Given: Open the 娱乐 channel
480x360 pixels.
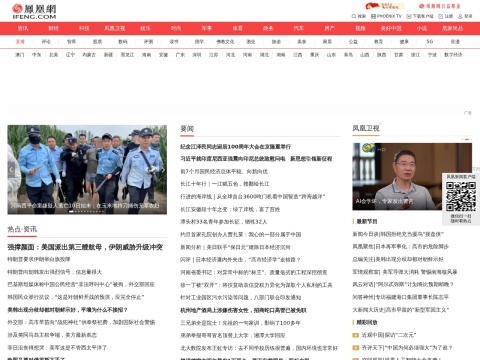Looking at the screenshot, I should pyautogui.click(x=145, y=28).
